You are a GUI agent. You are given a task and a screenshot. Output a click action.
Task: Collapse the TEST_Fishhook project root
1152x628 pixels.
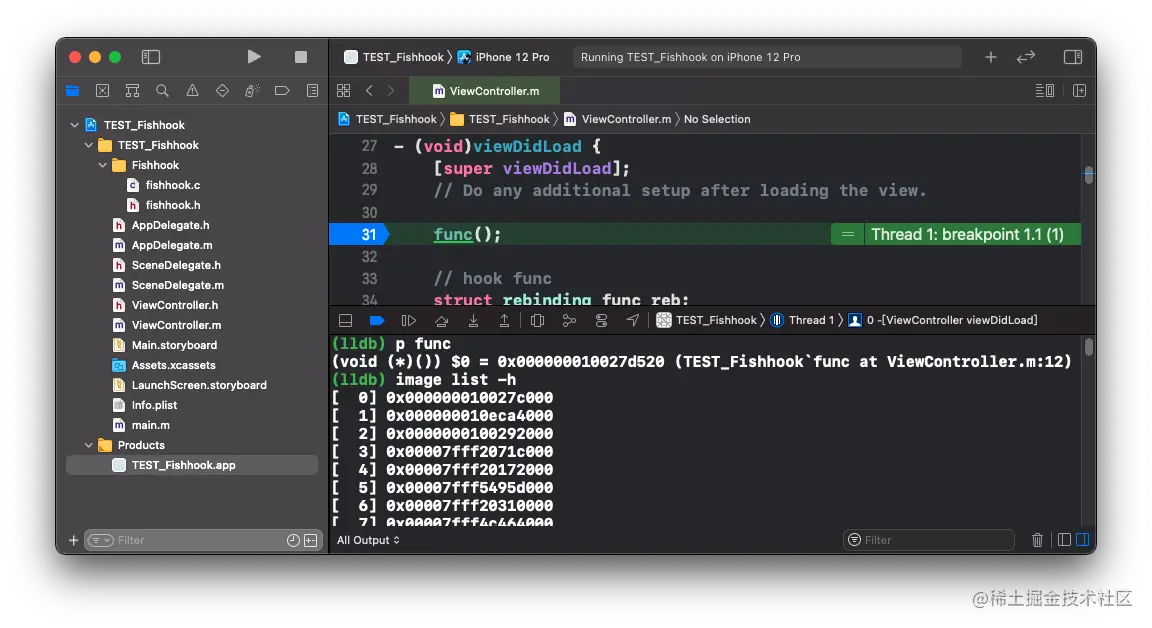pyautogui.click(x=74, y=125)
